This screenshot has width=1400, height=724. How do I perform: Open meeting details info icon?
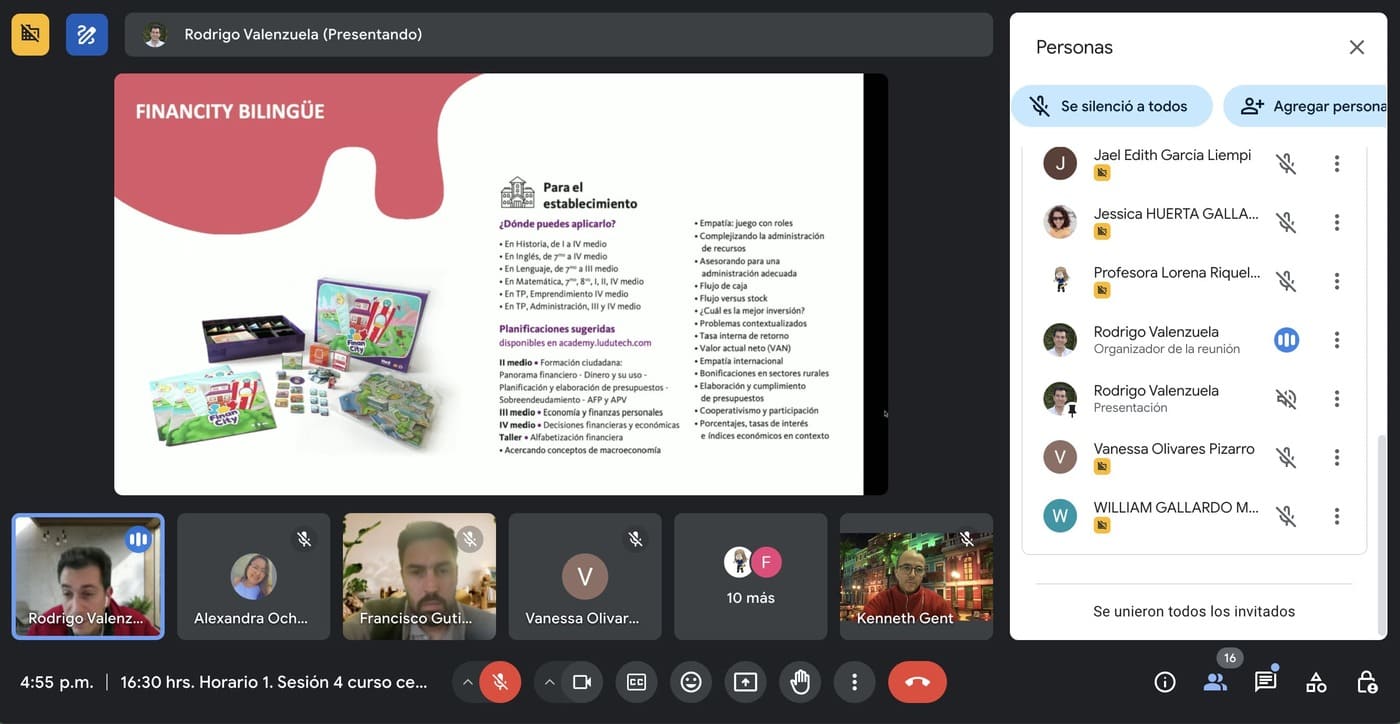coord(1164,682)
